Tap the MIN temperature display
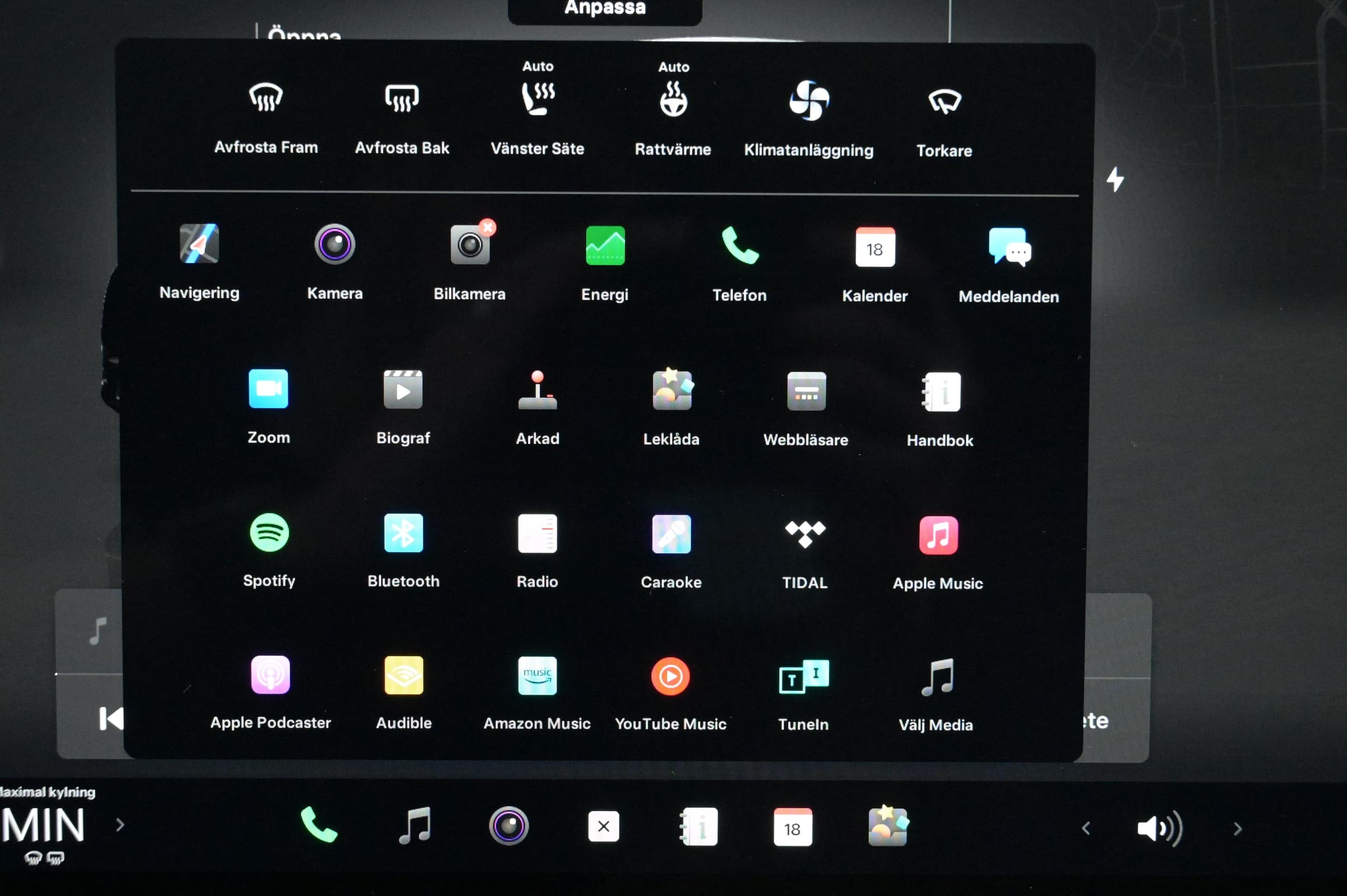1347x896 pixels. (43, 825)
